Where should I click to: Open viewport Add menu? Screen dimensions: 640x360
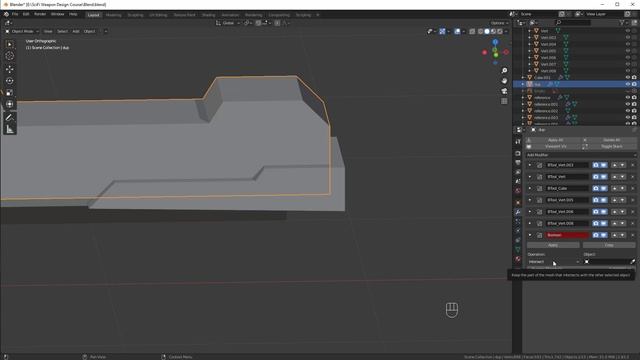click(76, 31)
